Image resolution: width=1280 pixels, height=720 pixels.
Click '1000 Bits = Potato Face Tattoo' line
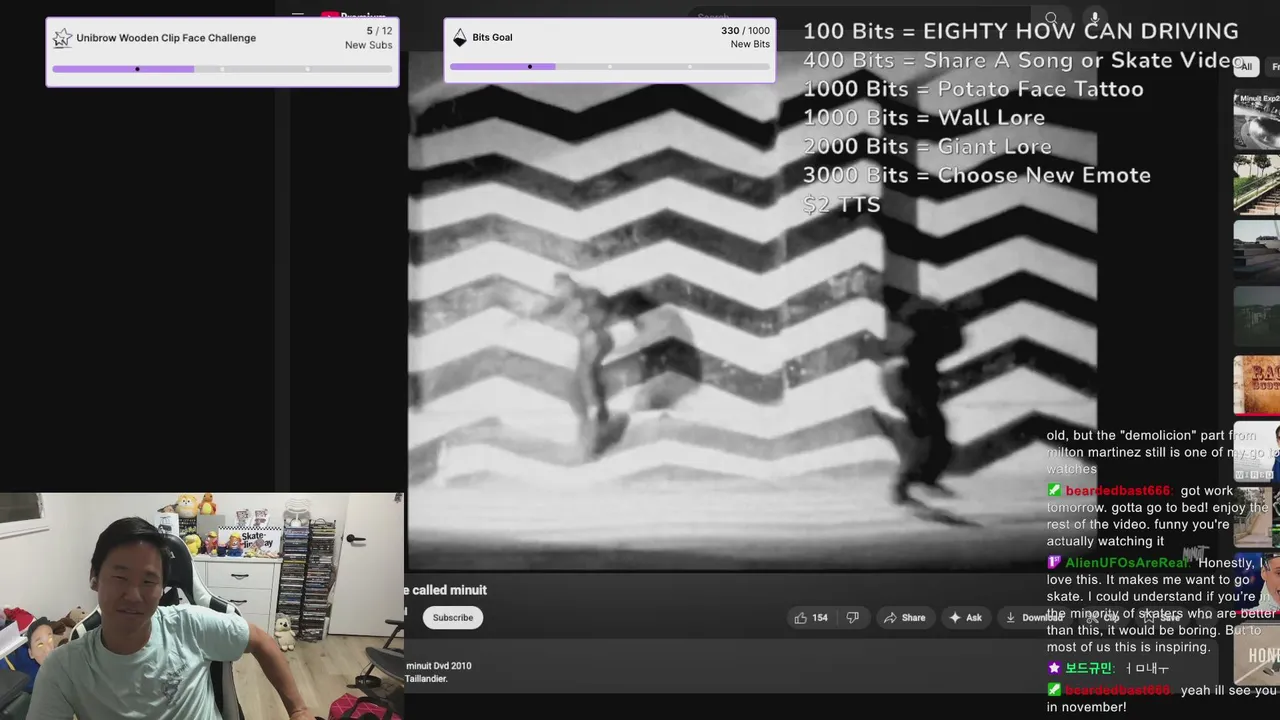973,89
